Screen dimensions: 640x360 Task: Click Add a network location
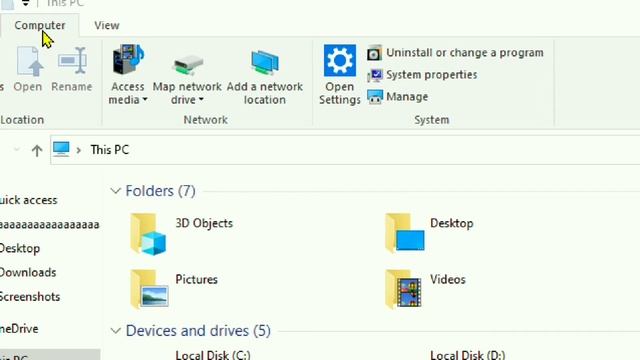coord(265,75)
